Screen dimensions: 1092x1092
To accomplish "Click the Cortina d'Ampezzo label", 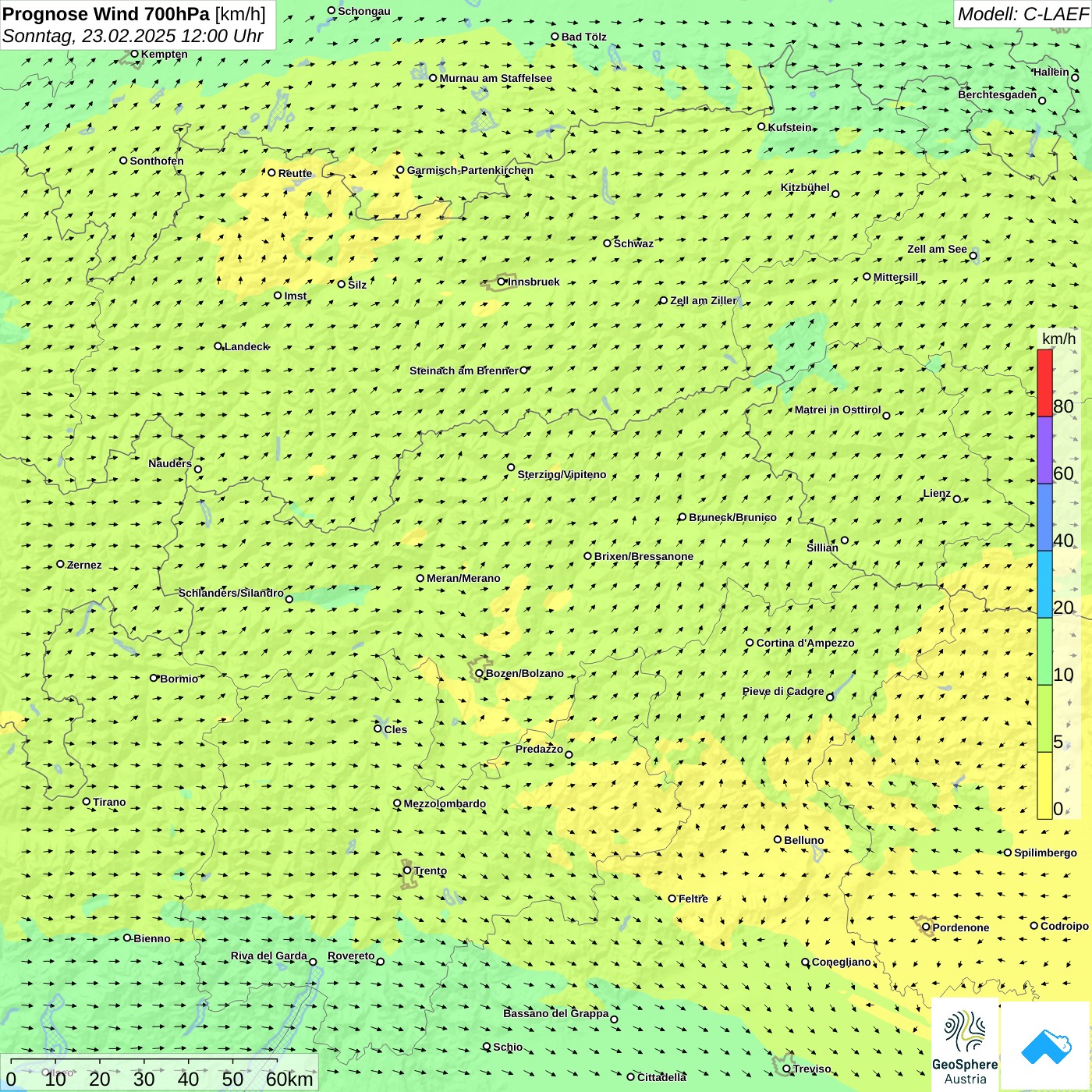I will 806,643.
